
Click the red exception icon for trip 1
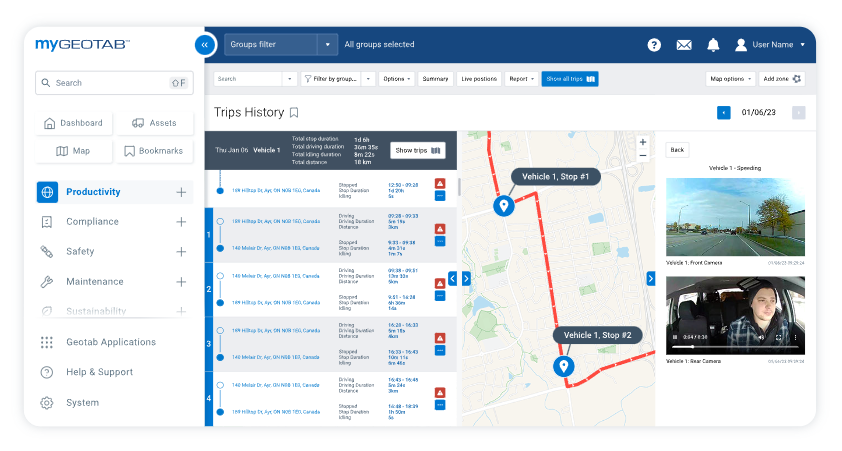click(x=440, y=229)
